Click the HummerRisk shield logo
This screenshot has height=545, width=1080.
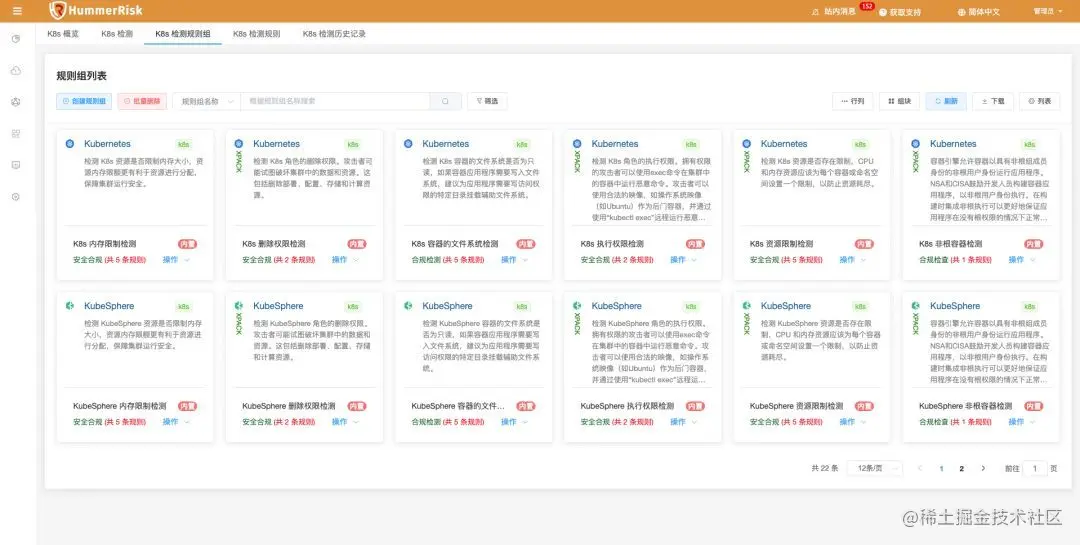[59, 10]
